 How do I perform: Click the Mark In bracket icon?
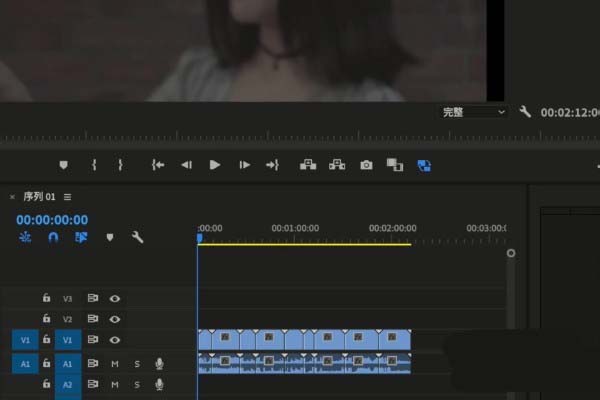(x=94, y=165)
